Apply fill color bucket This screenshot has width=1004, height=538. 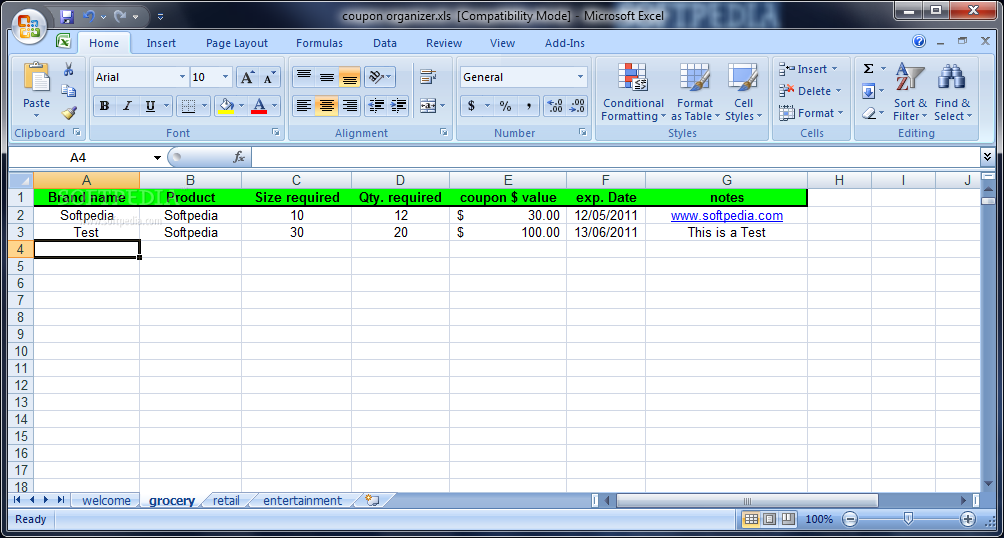pos(226,106)
